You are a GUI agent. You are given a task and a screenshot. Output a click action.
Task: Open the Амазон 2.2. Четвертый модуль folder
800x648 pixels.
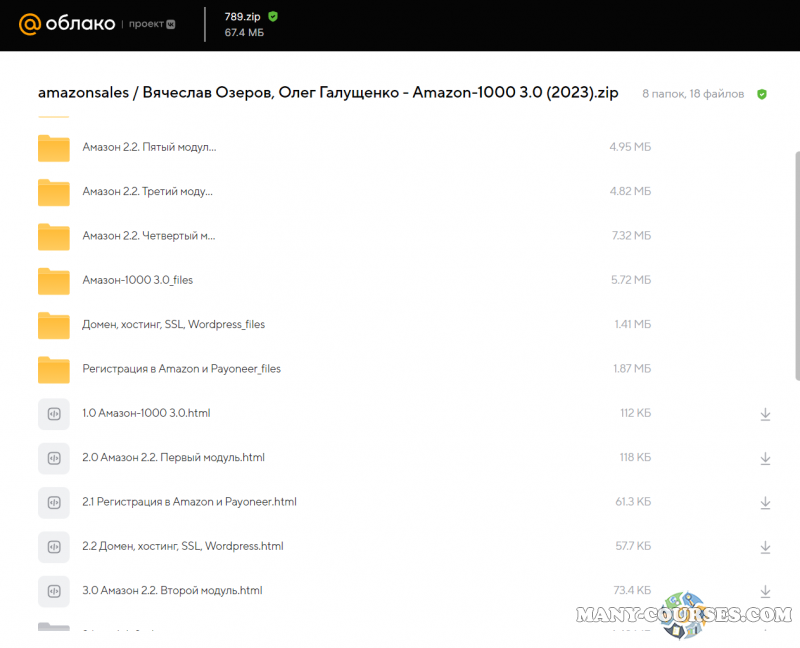(148, 236)
